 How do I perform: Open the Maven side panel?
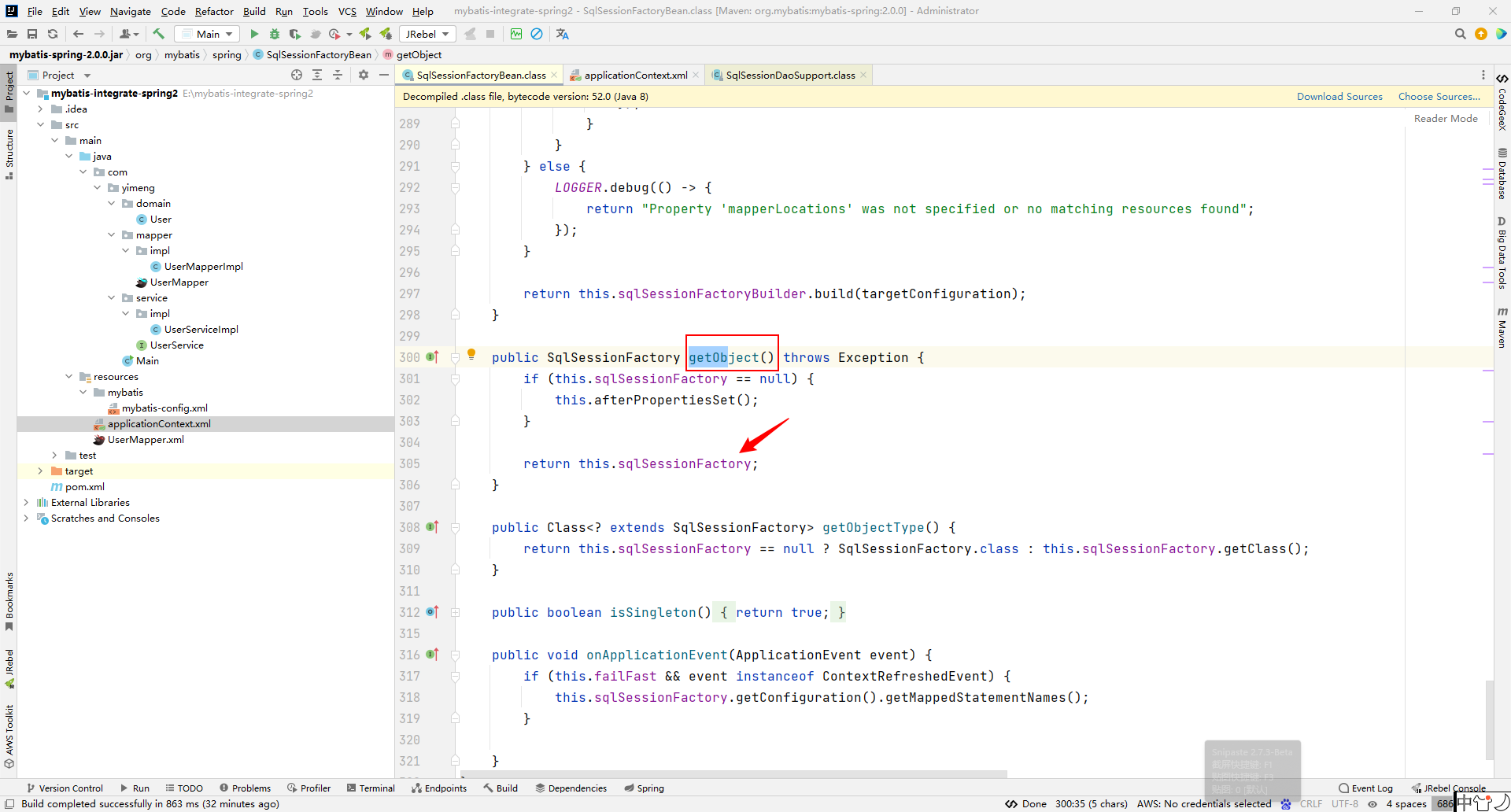click(x=1502, y=327)
